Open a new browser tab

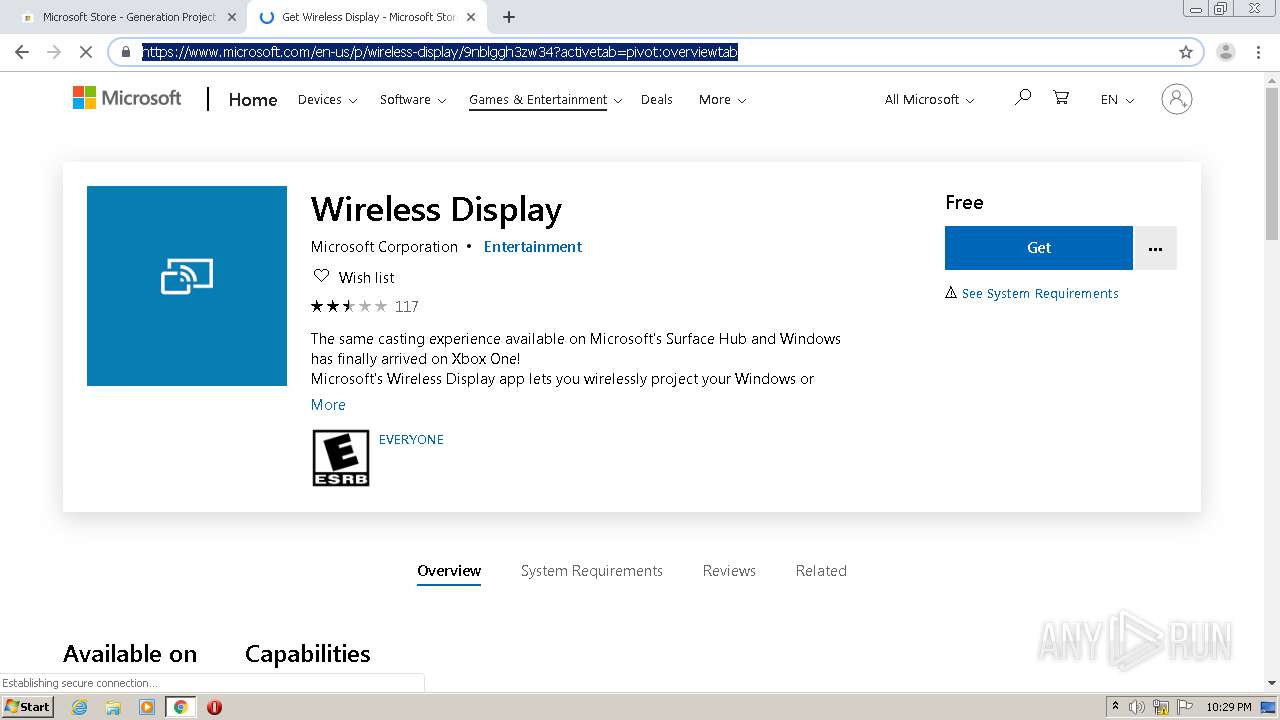coord(509,17)
